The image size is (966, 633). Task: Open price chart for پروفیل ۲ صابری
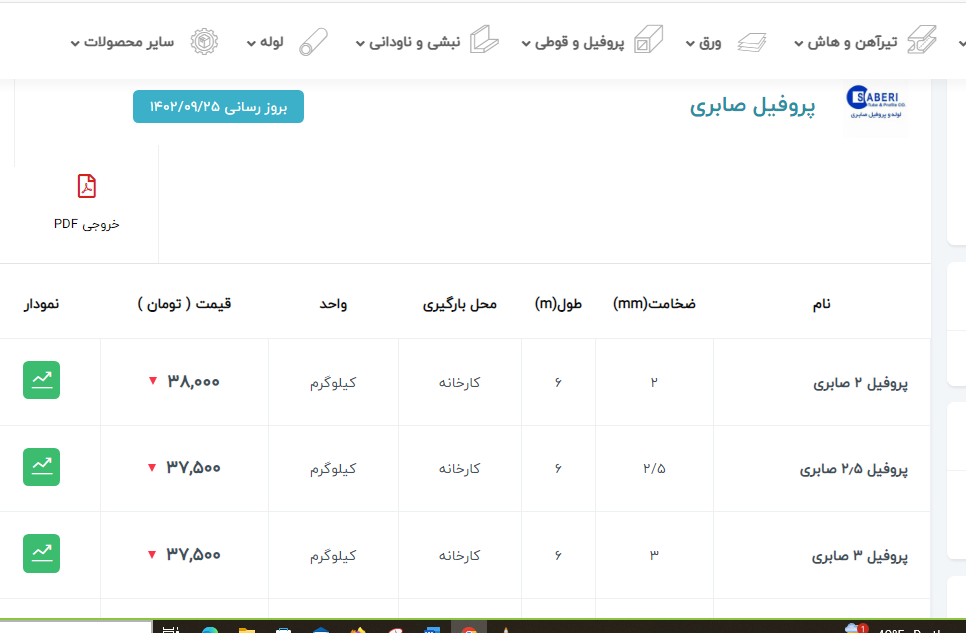click(x=41, y=380)
